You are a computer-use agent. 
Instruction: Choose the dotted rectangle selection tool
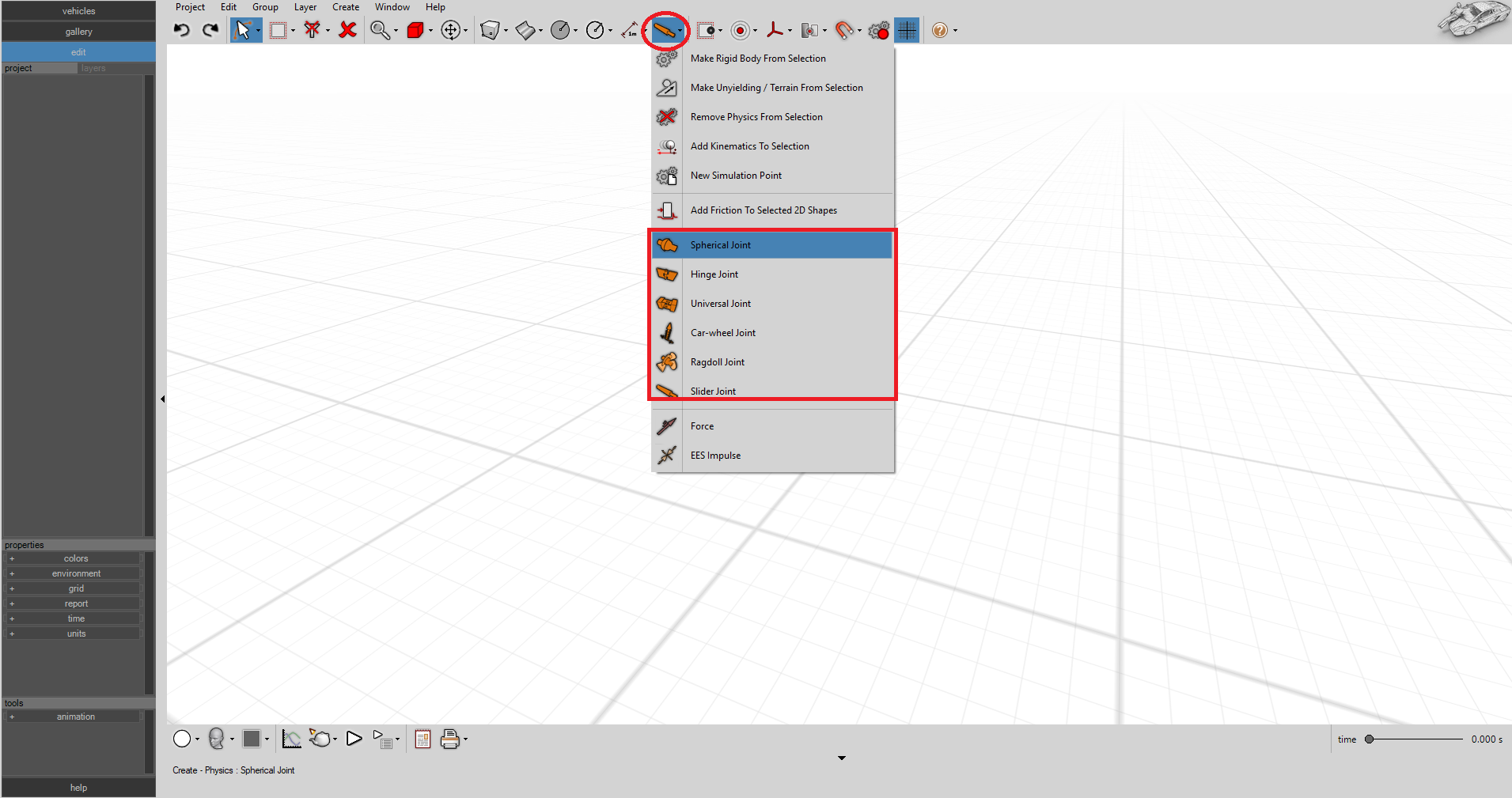(x=278, y=30)
